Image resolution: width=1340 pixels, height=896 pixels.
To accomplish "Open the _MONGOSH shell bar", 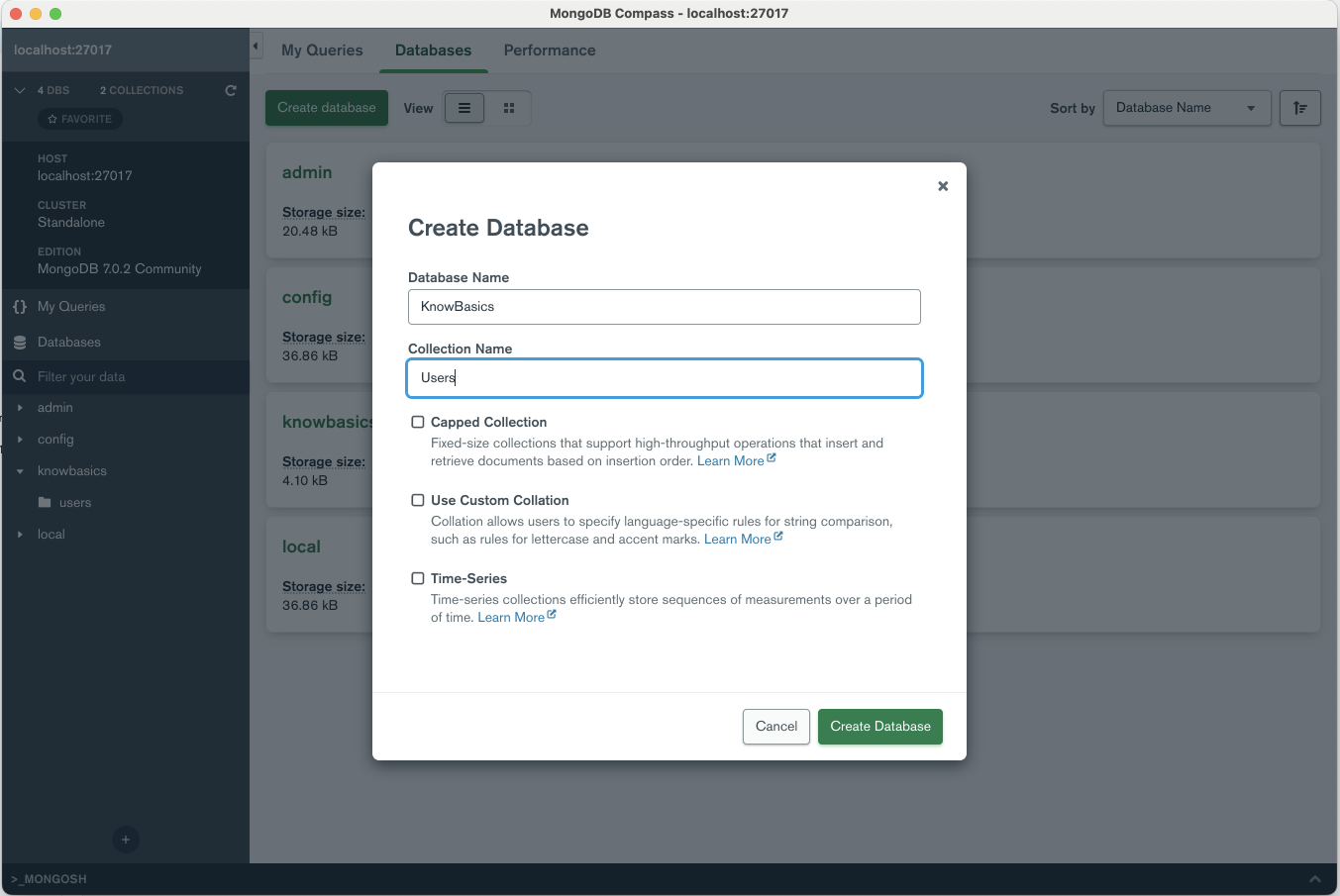I will [x=669, y=879].
